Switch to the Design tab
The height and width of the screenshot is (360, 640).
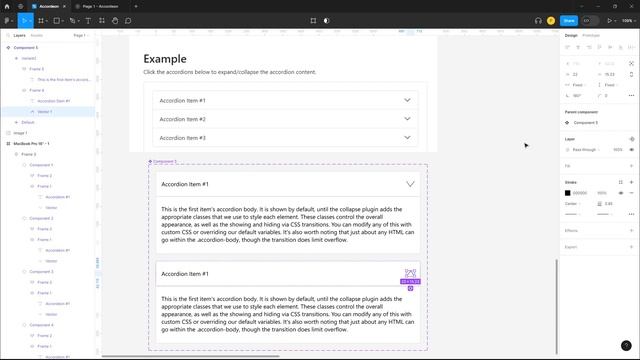click(571, 36)
